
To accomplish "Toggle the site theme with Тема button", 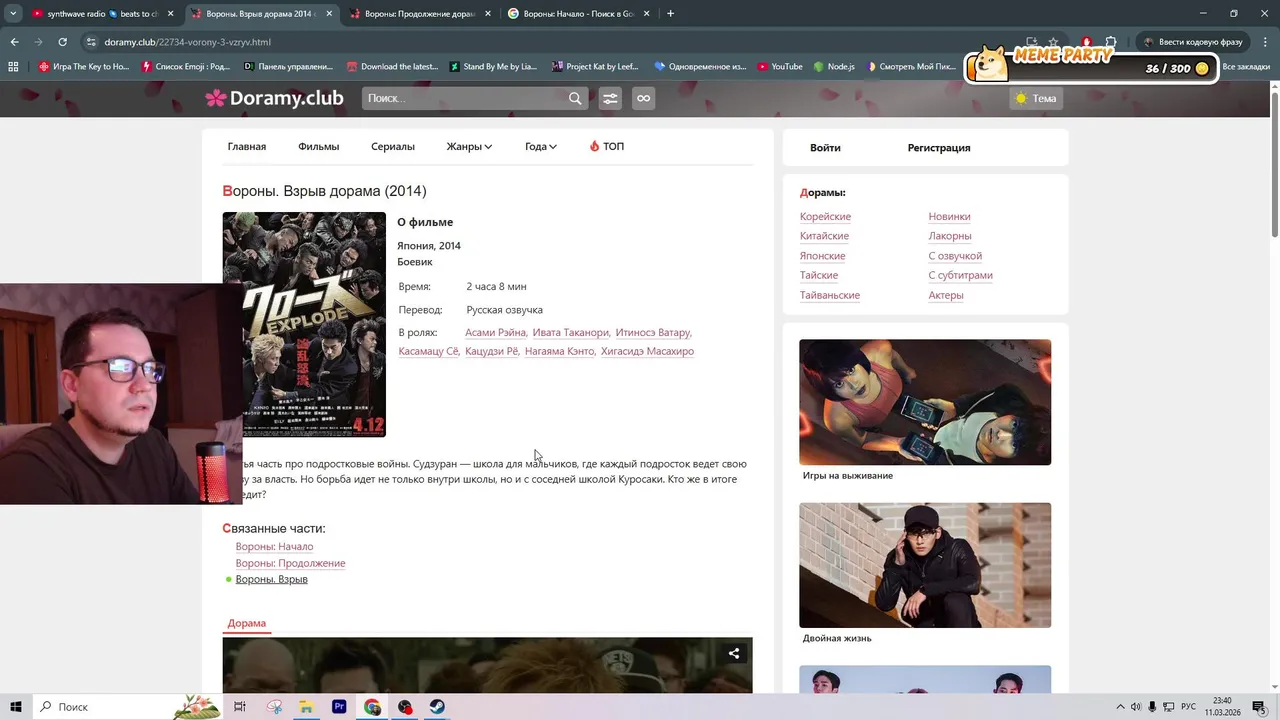I will coord(1036,98).
